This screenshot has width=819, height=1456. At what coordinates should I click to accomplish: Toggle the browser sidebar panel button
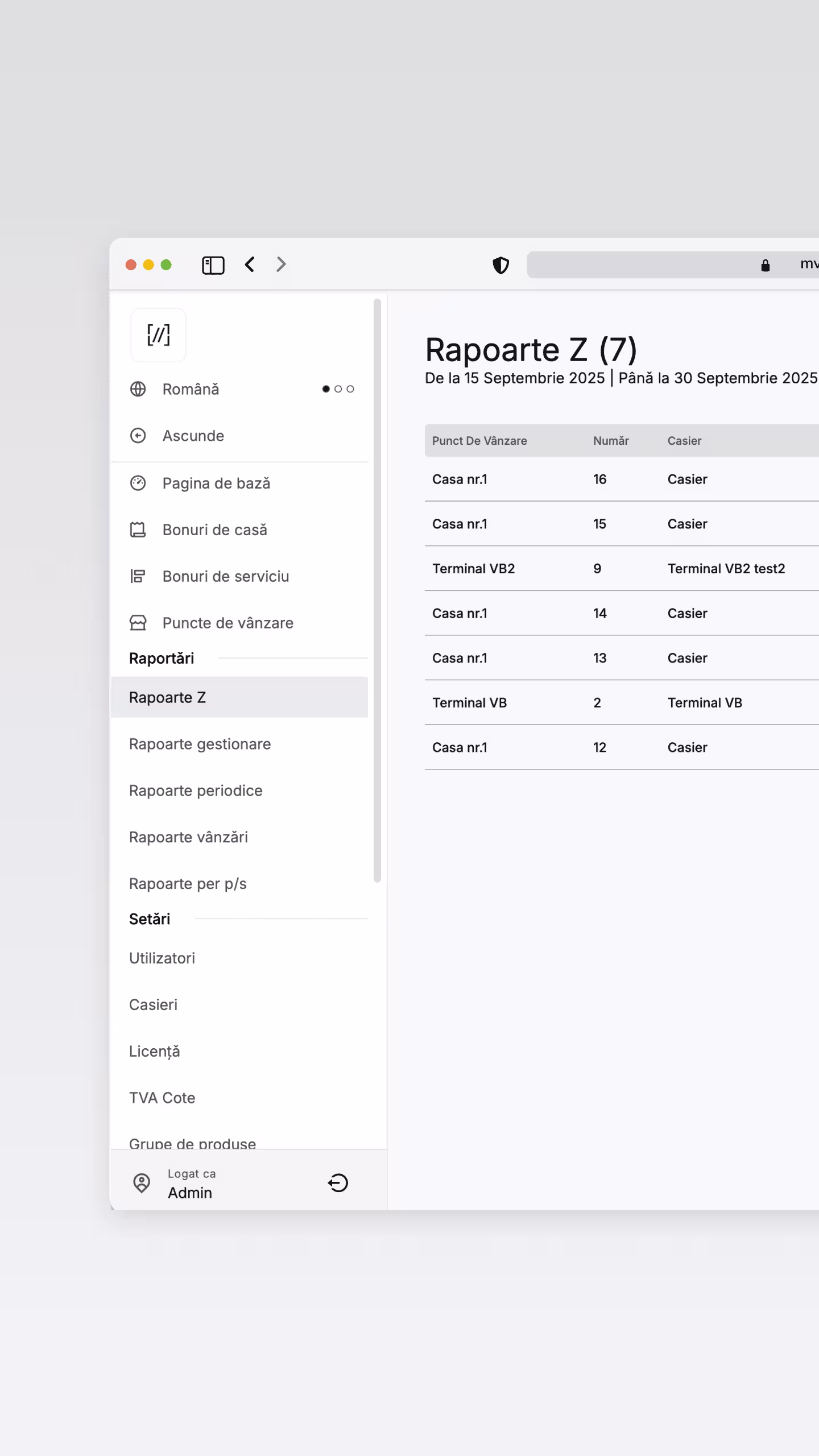pos(213,265)
